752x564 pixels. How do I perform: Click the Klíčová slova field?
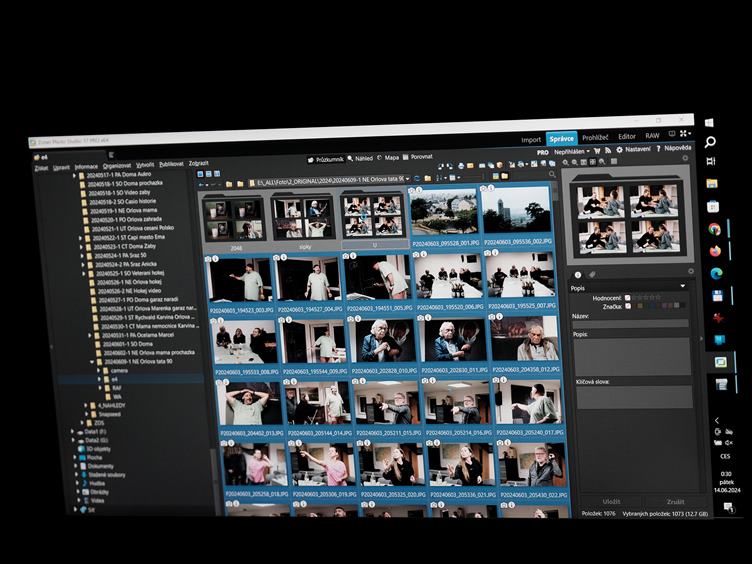(634, 397)
